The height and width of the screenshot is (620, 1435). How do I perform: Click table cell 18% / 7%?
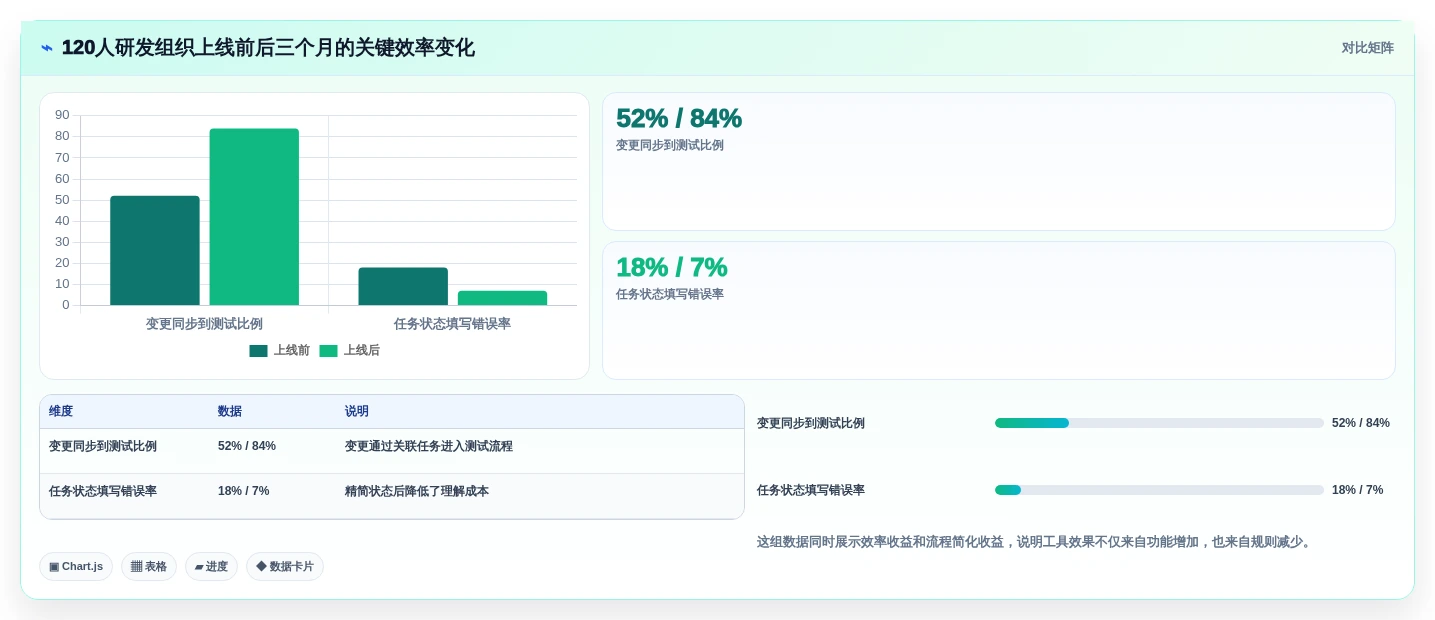coord(244,491)
